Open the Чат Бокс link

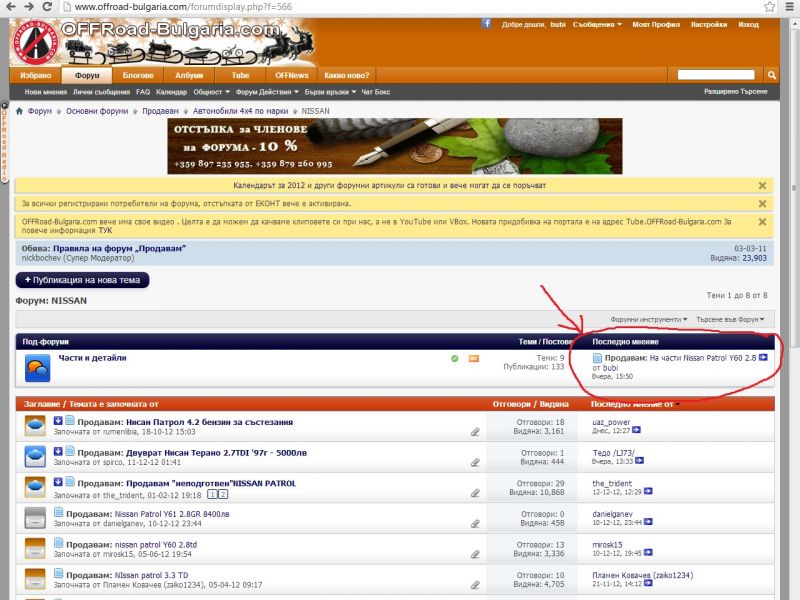[376, 92]
